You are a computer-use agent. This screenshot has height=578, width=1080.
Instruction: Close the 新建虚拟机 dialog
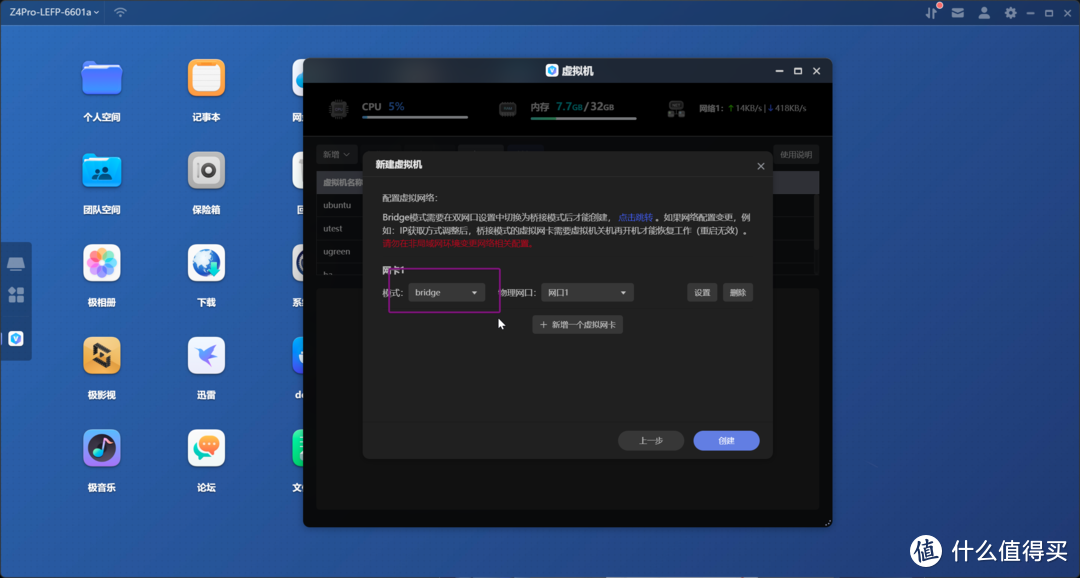click(760, 165)
